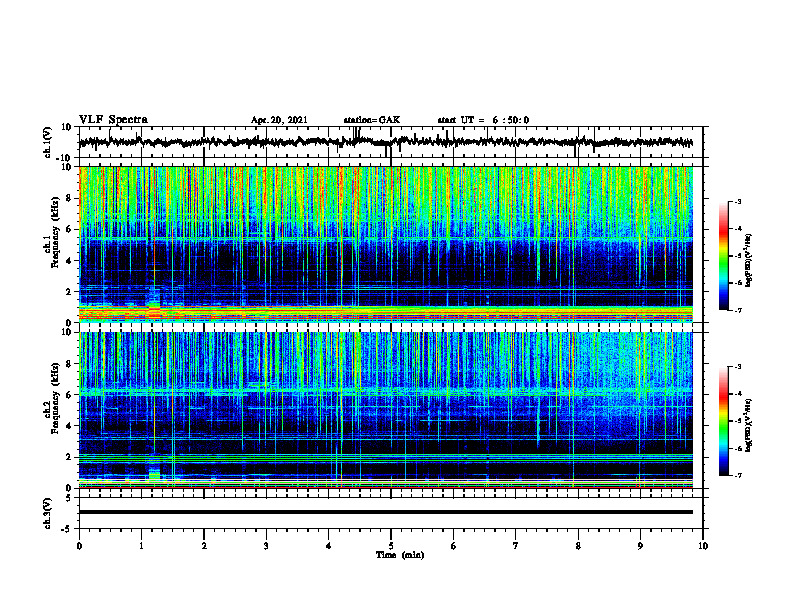This screenshot has width=792, height=612.
Task: Click inside the ch.1 spectrogram plot
Action: 386,244
